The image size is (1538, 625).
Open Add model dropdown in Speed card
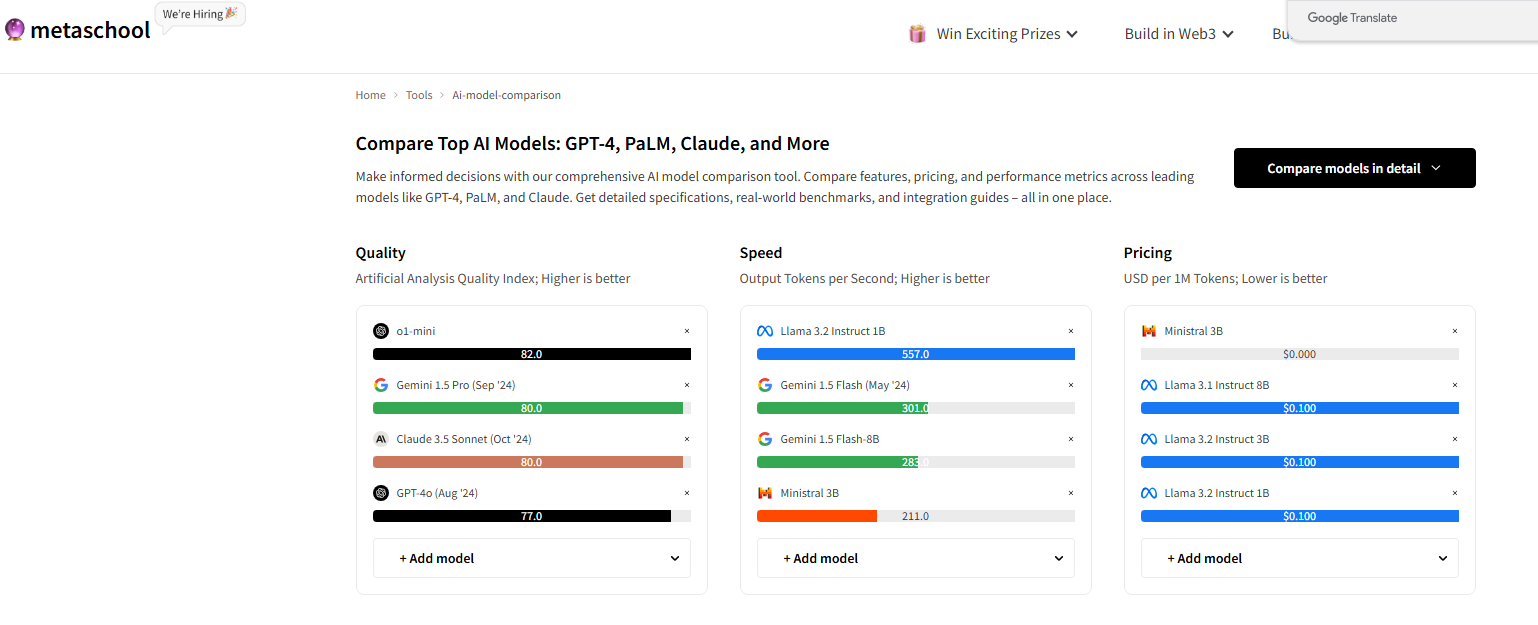tap(916, 558)
